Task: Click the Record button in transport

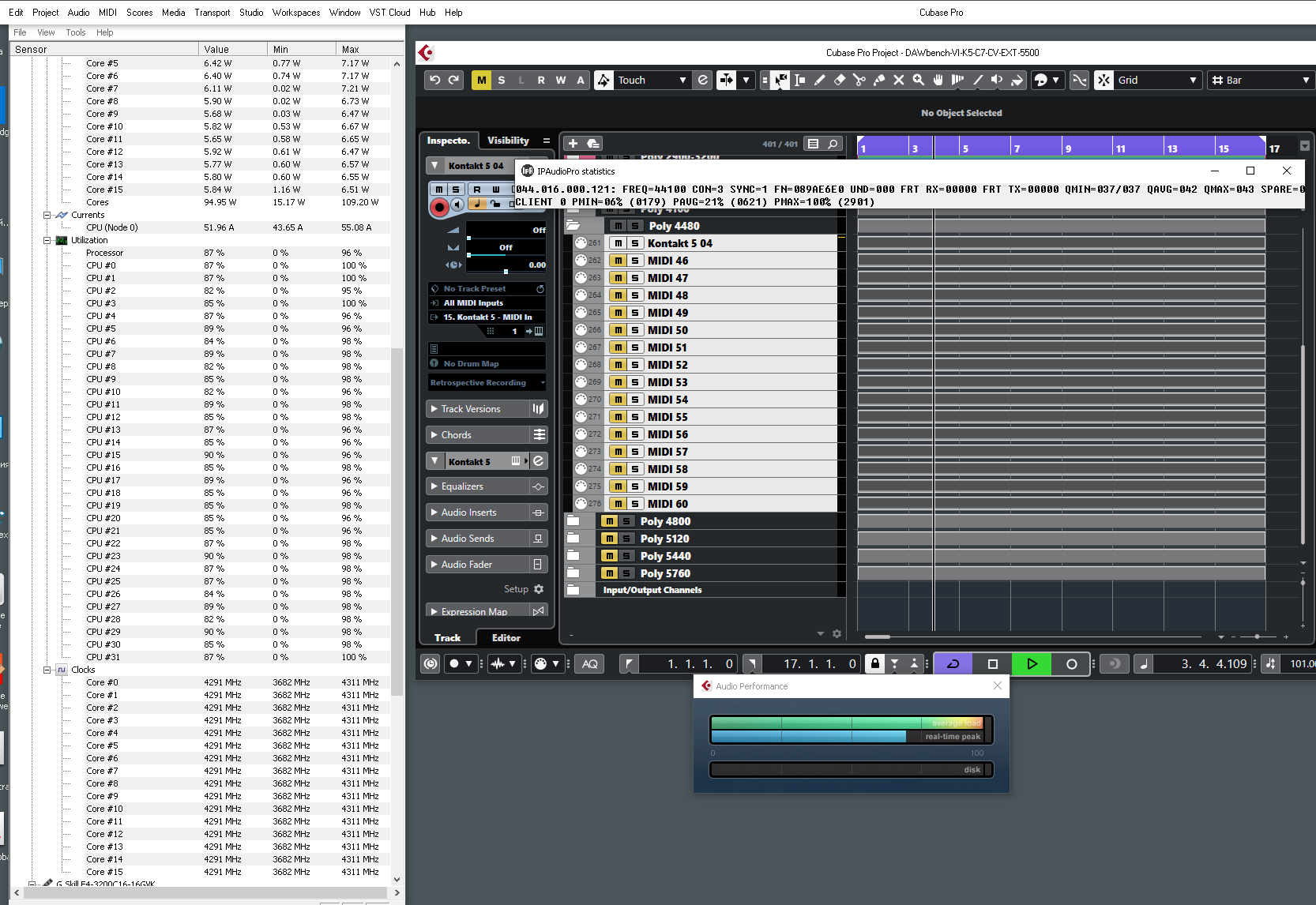Action: point(1071,664)
